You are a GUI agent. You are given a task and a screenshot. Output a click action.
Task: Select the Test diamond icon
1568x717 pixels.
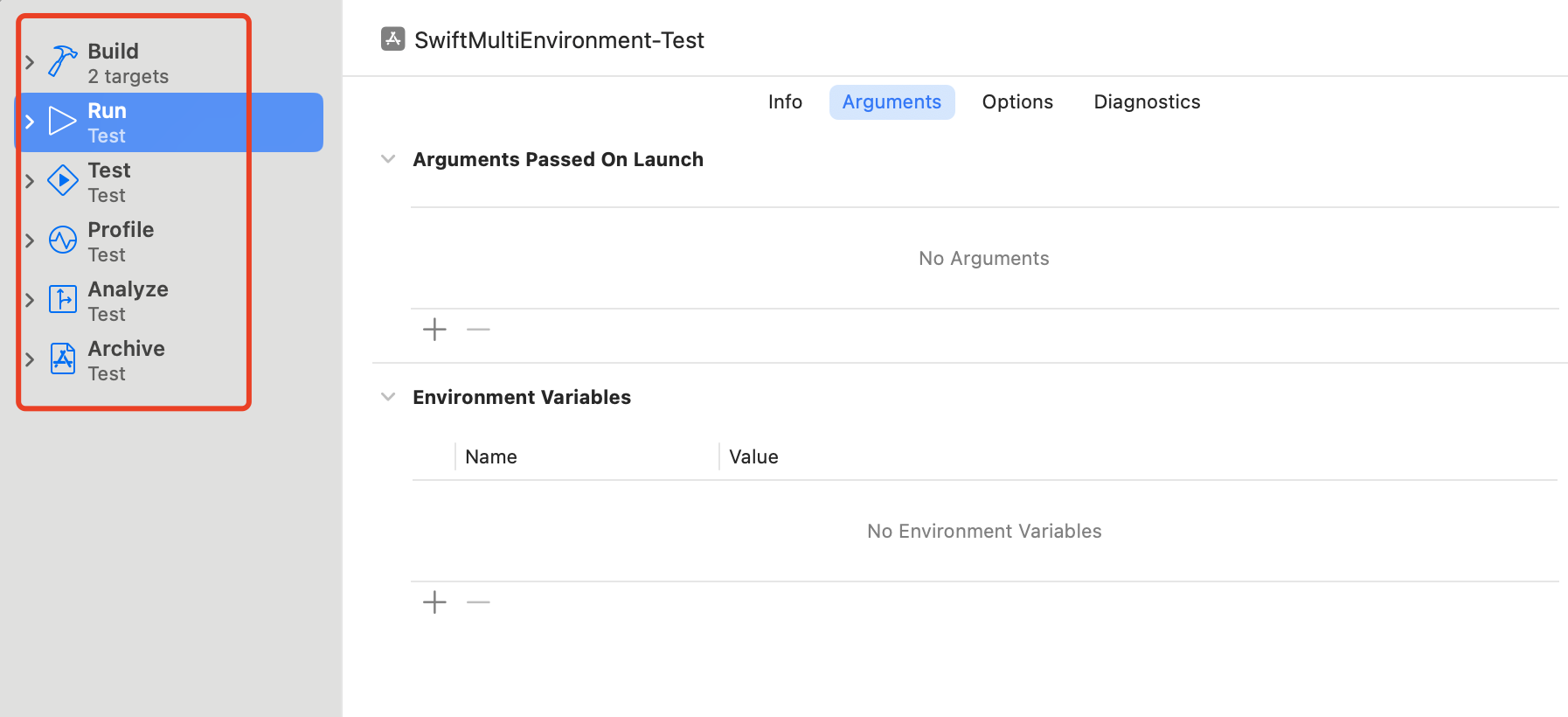coord(62,180)
